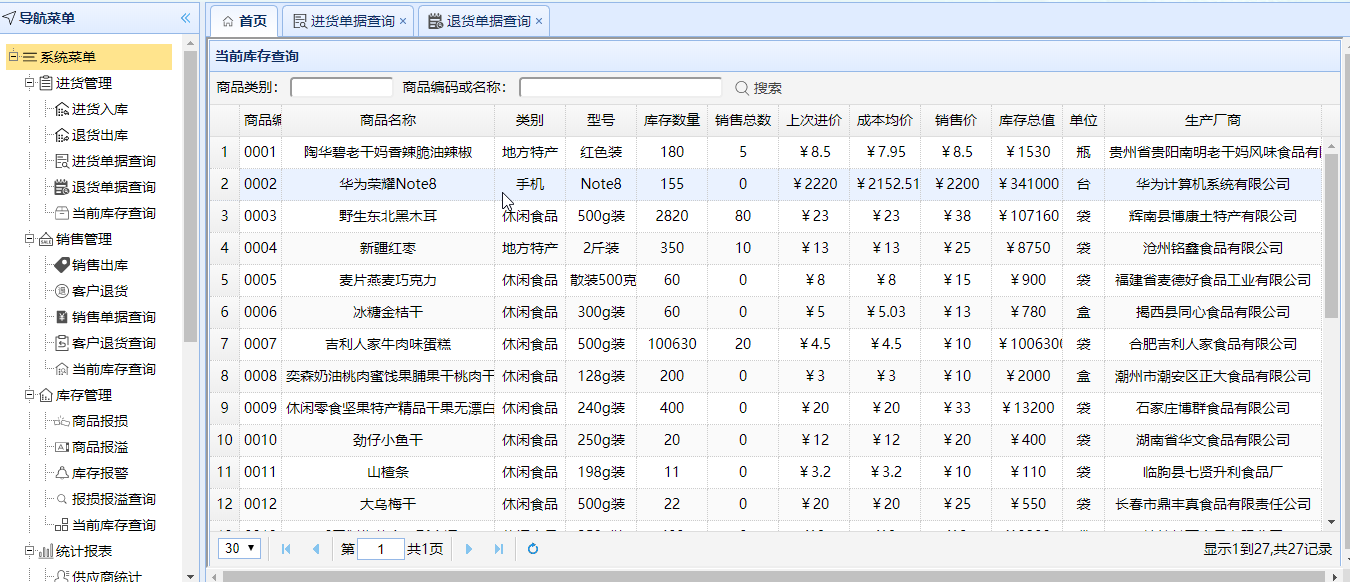Click the 库存报警 bell icon

pyautogui.click(x=62, y=473)
